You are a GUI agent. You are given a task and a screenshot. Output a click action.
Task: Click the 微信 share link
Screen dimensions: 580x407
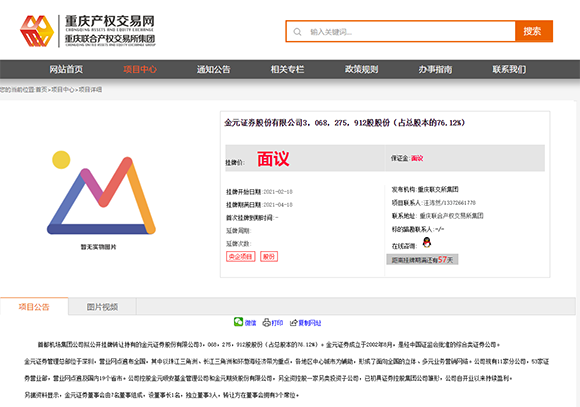(250, 323)
